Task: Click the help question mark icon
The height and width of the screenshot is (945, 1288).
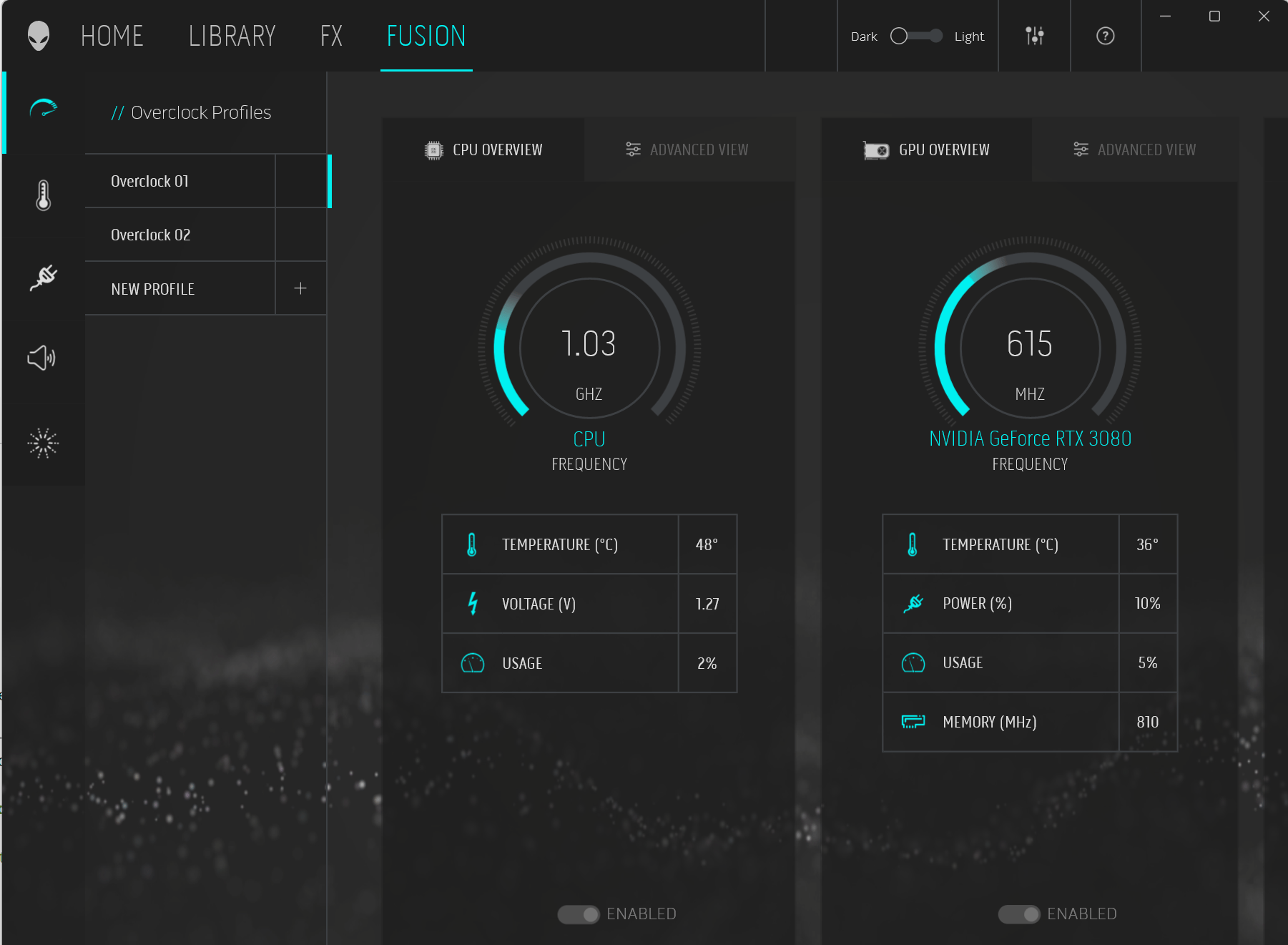Action: pyautogui.click(x=1105, y=36)
